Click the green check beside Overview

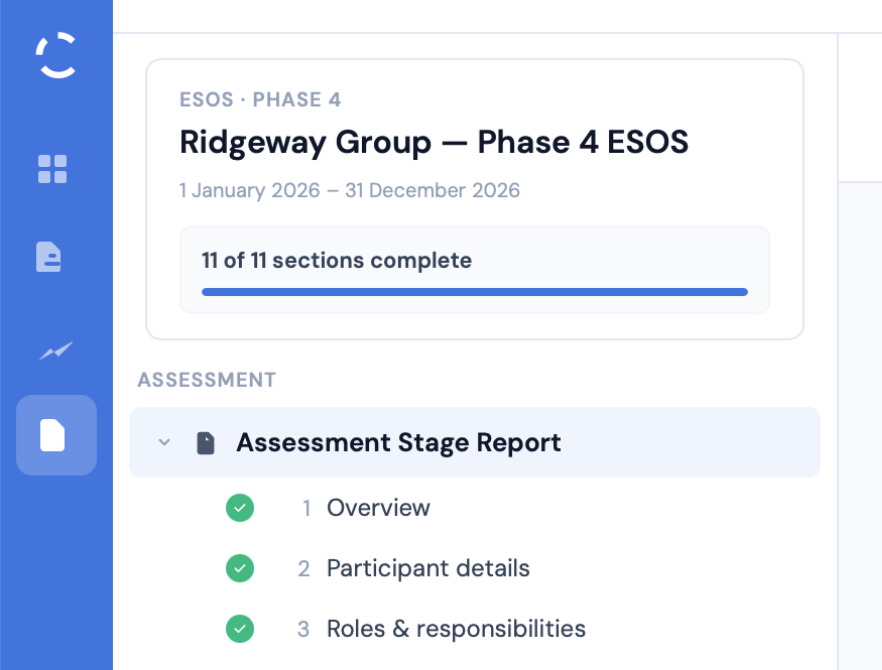click(x=240, y=508)
